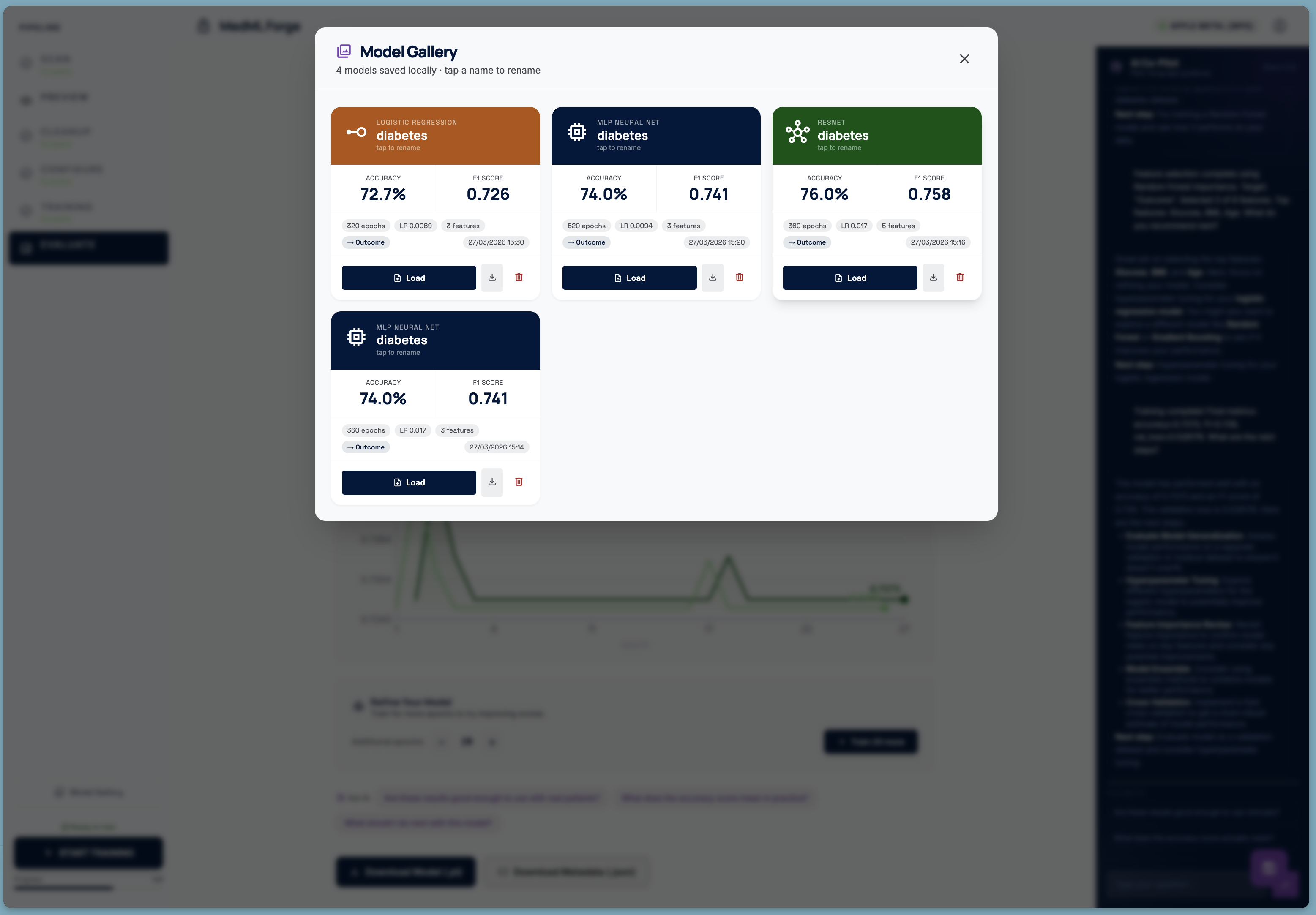The height and width of the screenshot is (915, 1316).
Task: Click the Logistic Regression card icon
Action: click(356, 132)
